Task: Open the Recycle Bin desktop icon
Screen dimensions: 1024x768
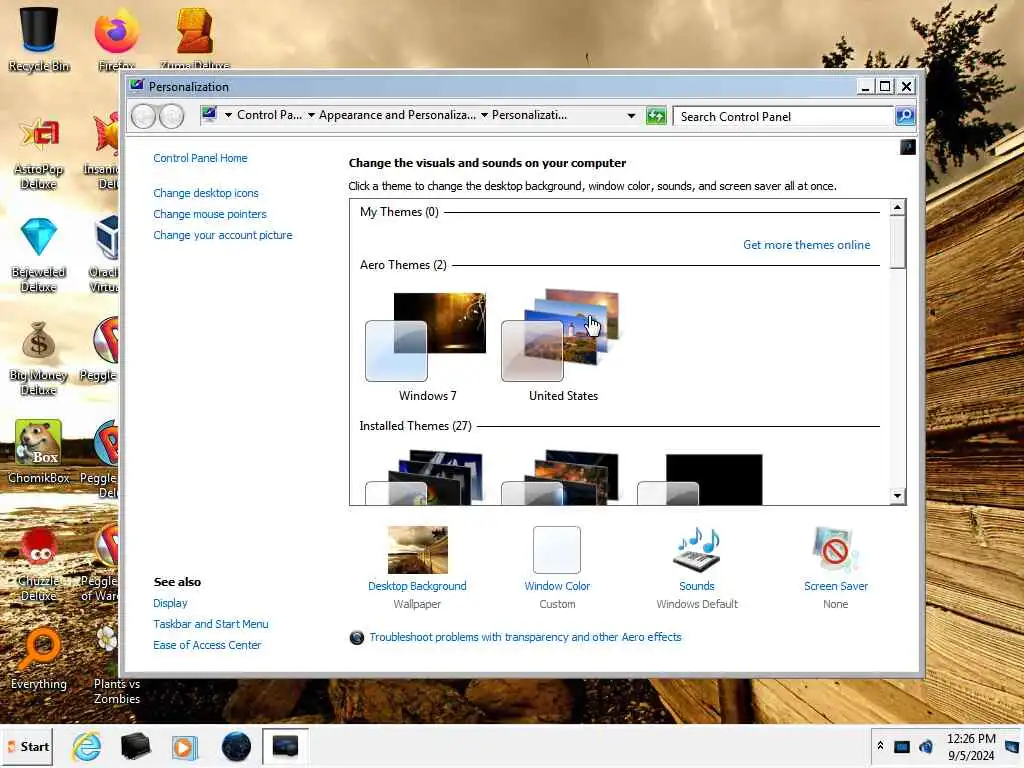Action: (39, 38)
